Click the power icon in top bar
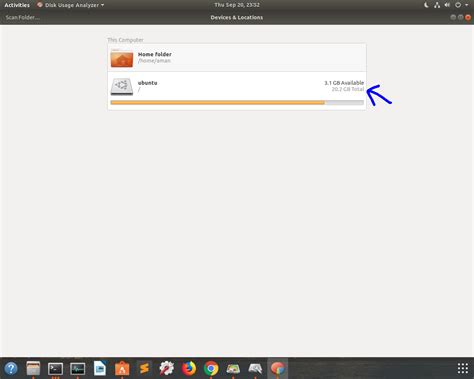 [x=458, y=5]
